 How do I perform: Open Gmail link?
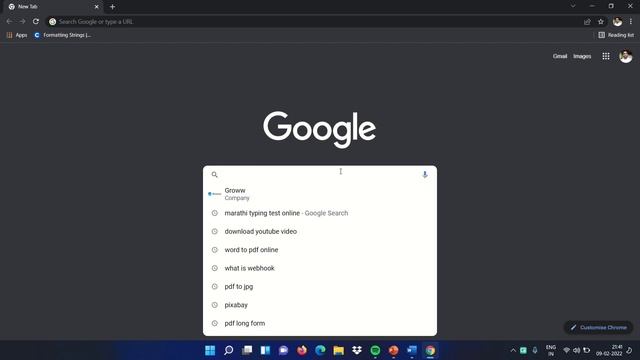coord(560,56)
